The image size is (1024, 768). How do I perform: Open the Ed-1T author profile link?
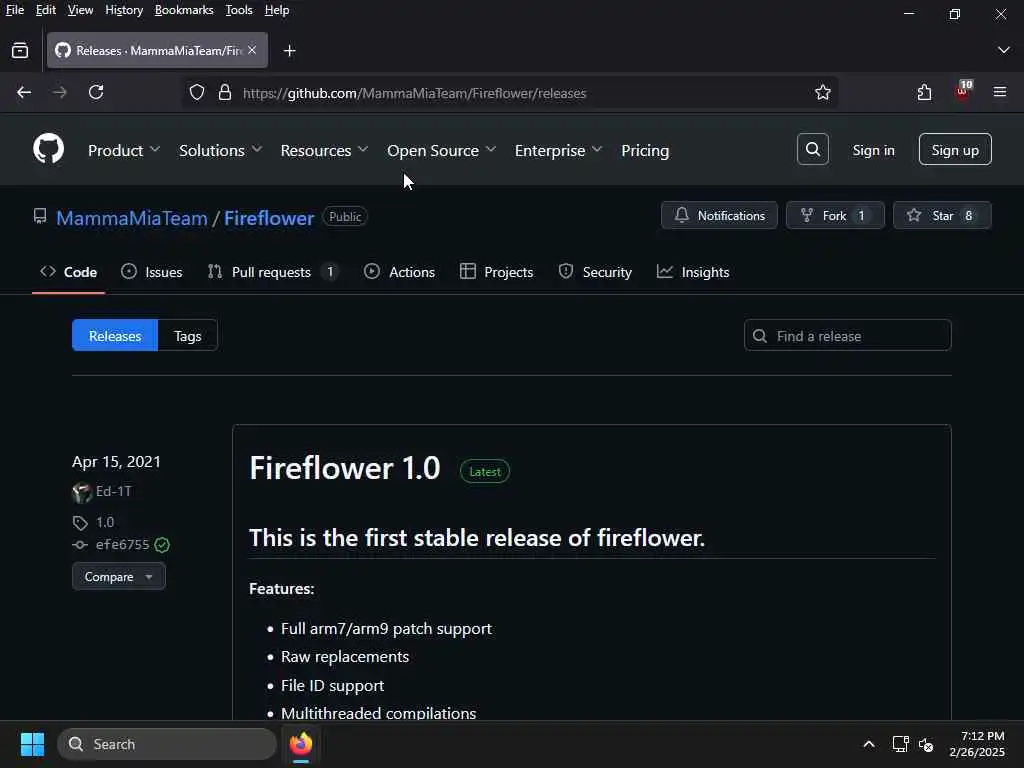(x=114, y=491)
